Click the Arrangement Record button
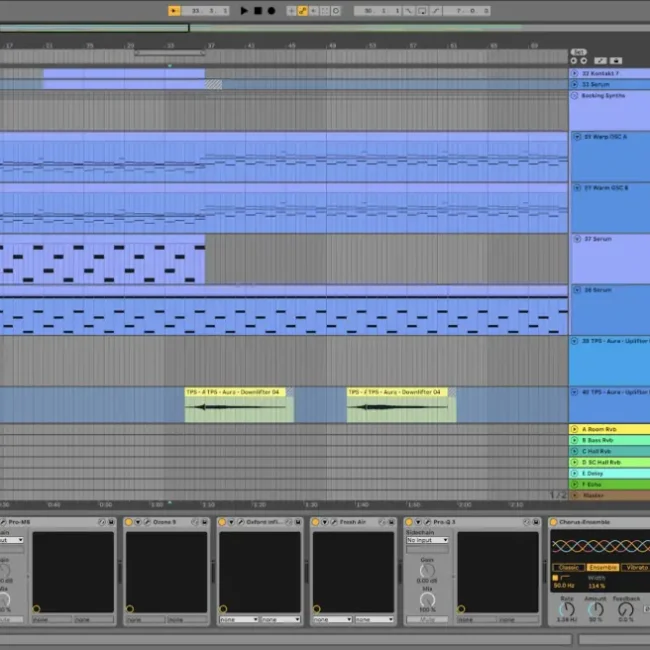Screen dimensions: 650x650 click(270, 10)
